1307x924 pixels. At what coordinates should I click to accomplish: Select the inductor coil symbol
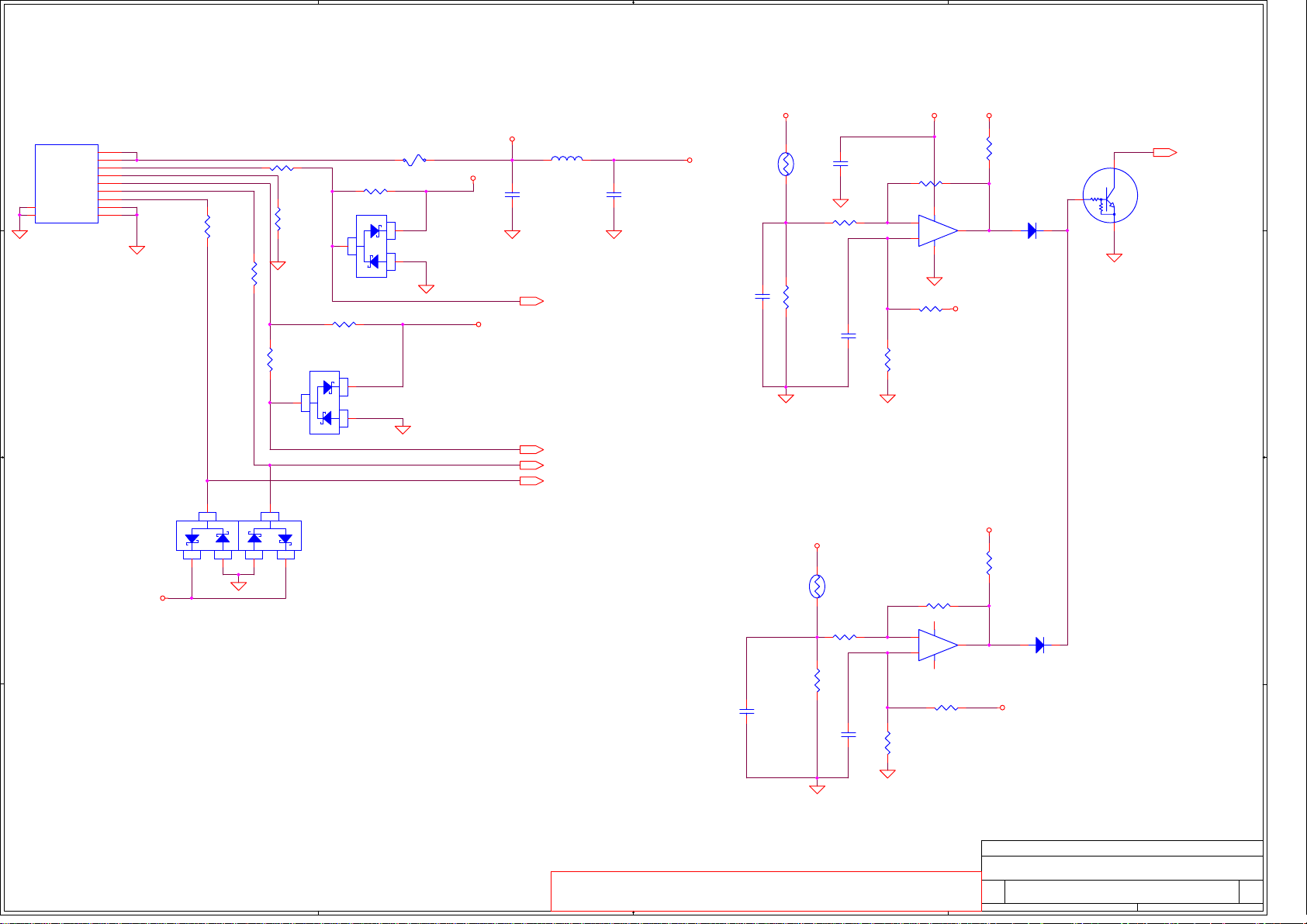click(x=567, y=159)
